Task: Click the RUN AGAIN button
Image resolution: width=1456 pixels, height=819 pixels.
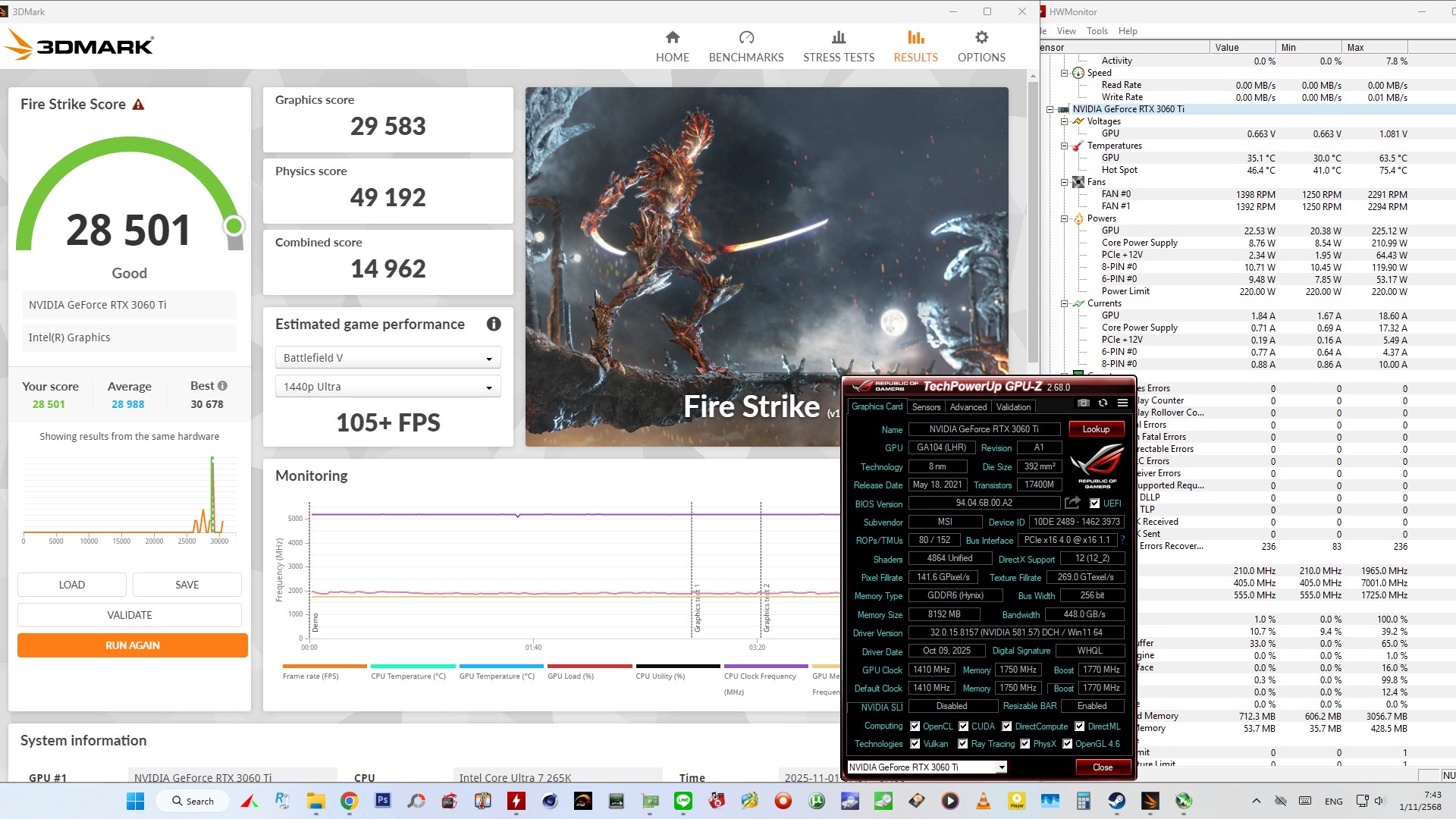Action: click(133, 645)
